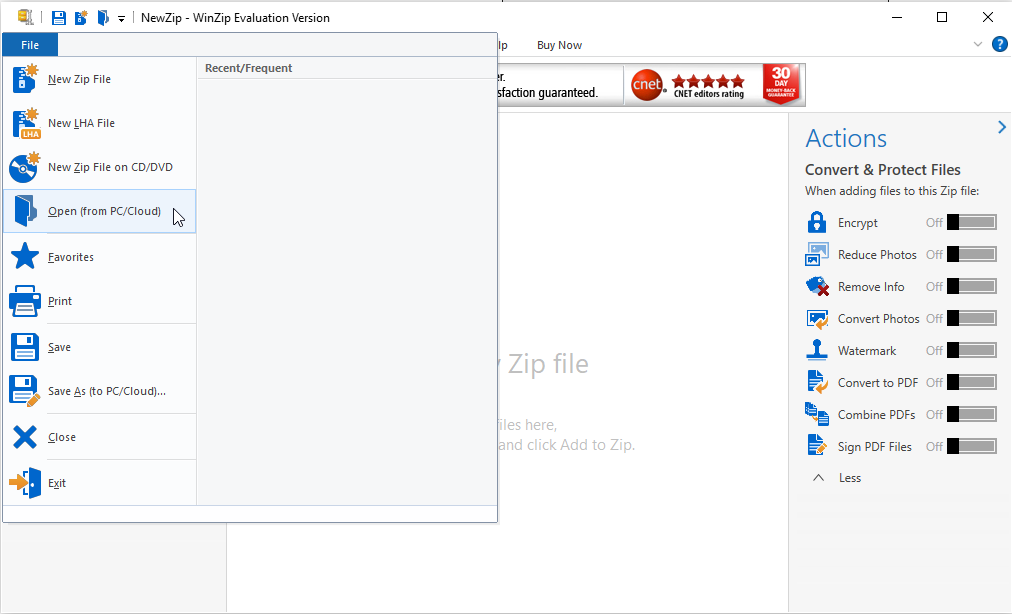Click the Watermark label
This screenshot has height=614, width=1012.
tap(867, 351)
